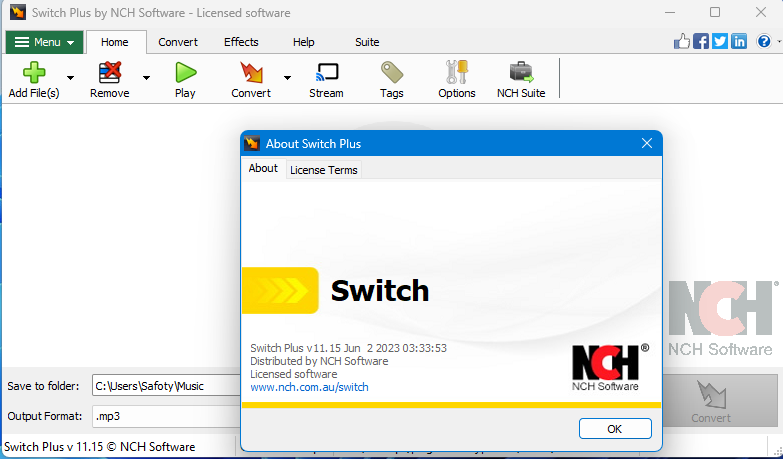Open the Stream tool

point(326,72)
